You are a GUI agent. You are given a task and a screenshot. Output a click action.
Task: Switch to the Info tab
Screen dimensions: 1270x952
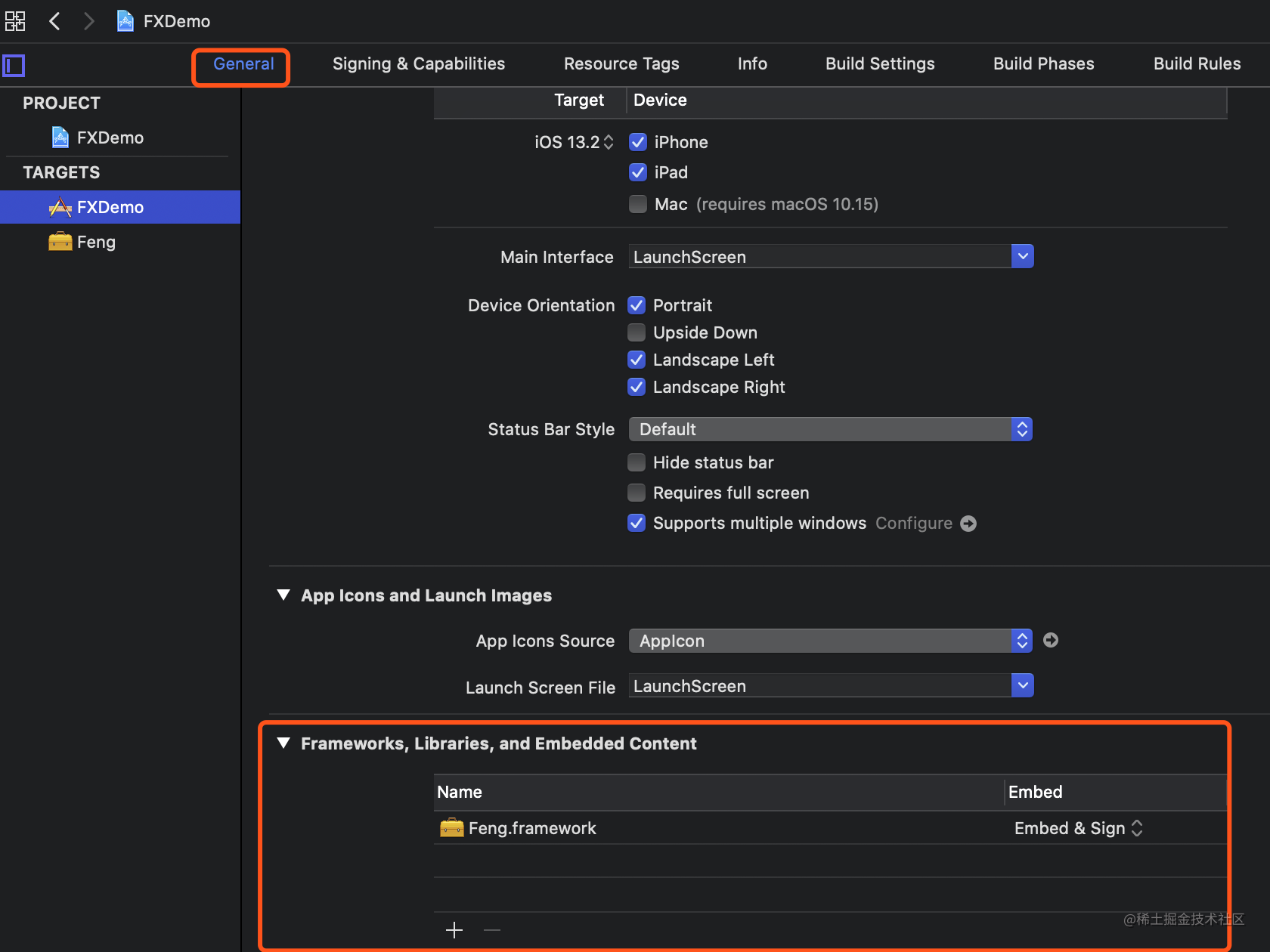752,64
